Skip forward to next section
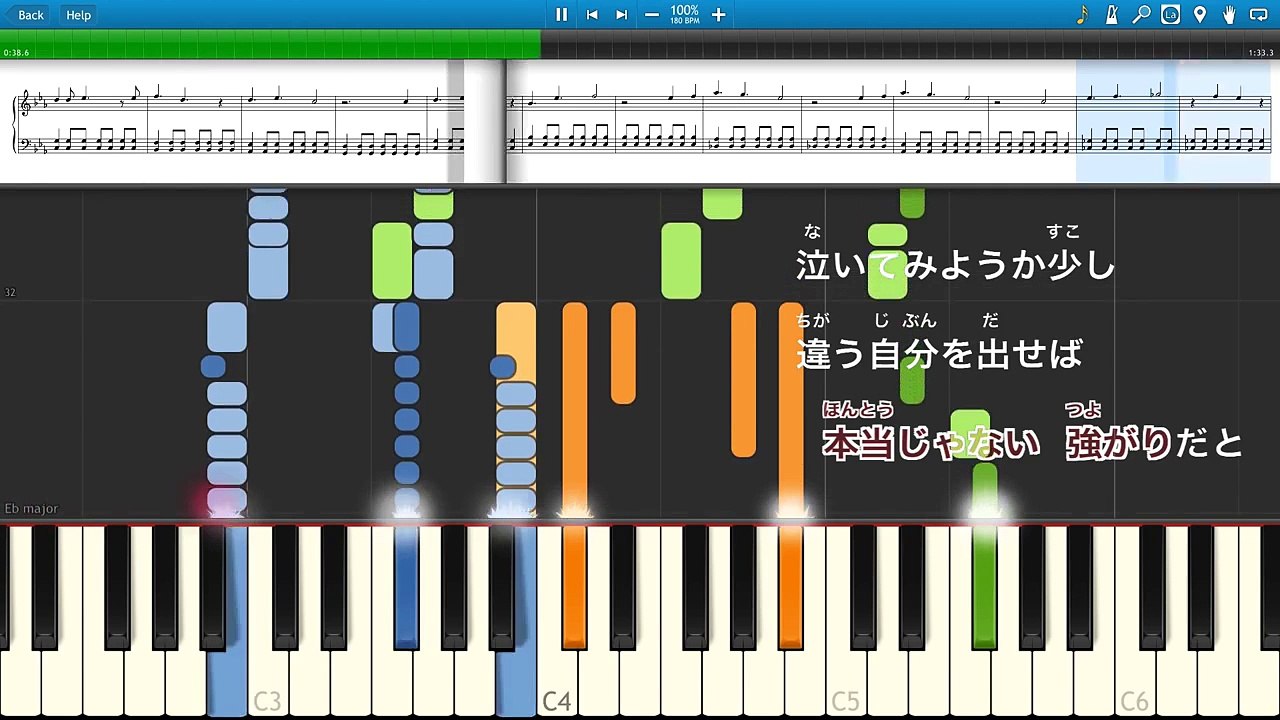The height and width of the screenshot is (720, 1280). click(x=621, y=15)
